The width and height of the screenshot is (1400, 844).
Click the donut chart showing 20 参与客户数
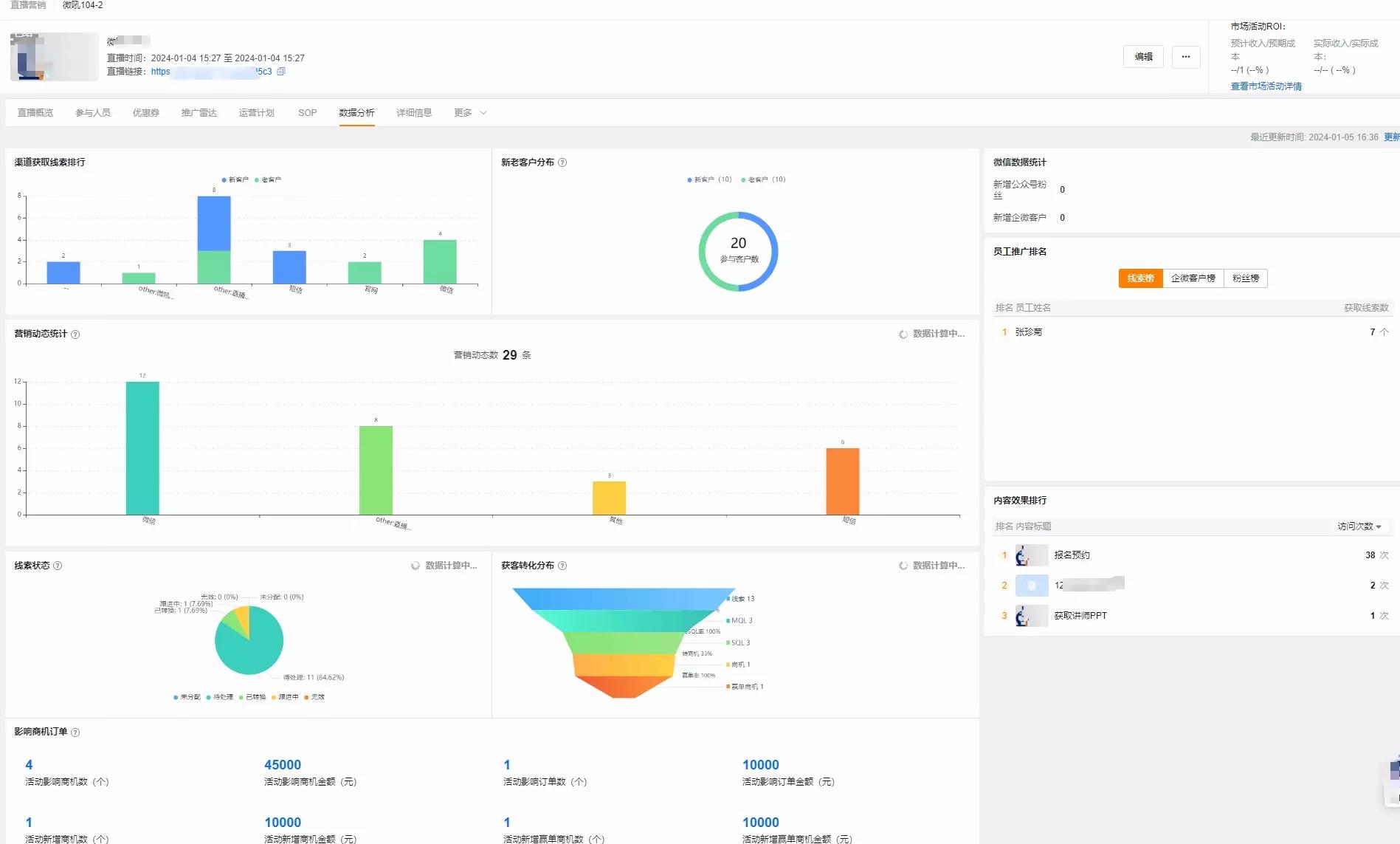(x=738, y=252)
